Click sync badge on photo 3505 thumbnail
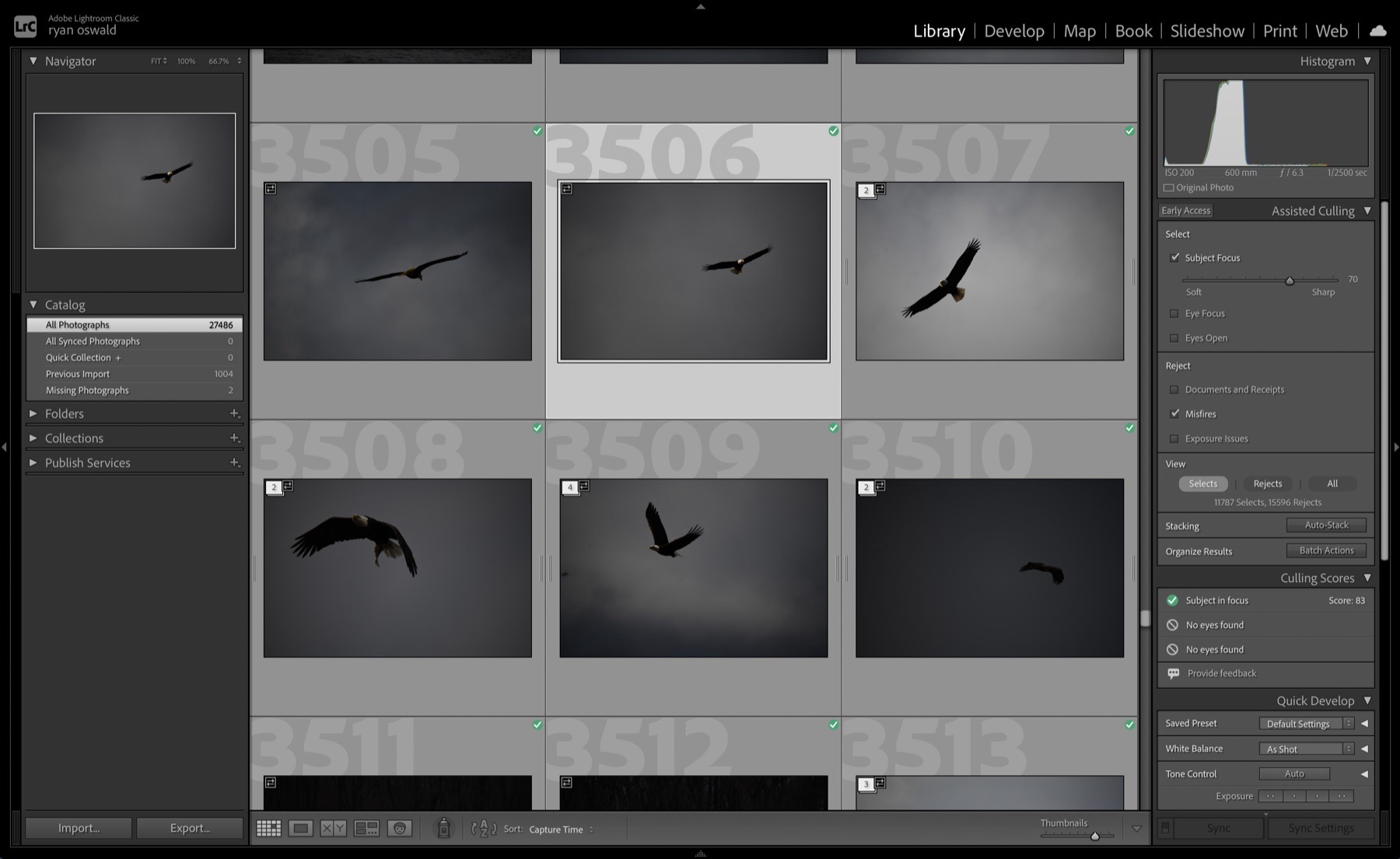This screenshot has width=1400, height=859. pyautogui.click(x=271, y=189)
